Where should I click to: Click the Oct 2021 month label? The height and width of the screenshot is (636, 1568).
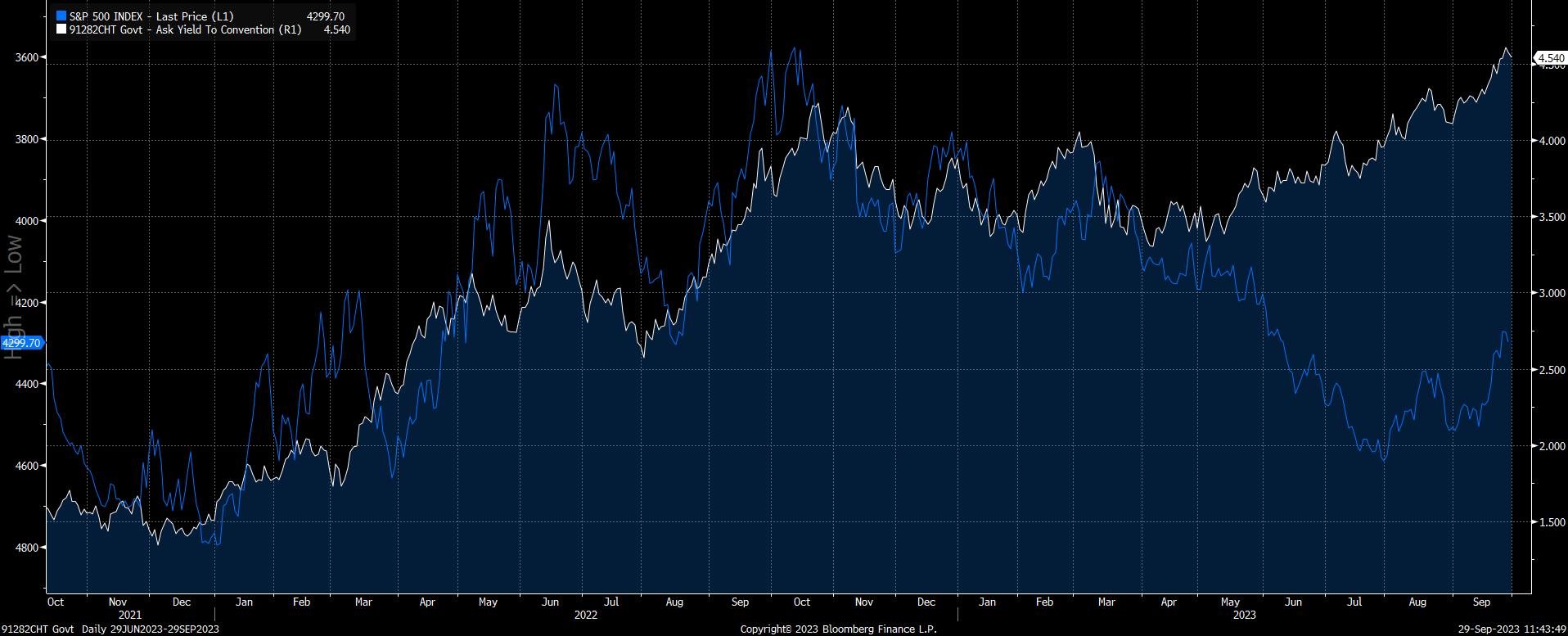click(56, 602)
